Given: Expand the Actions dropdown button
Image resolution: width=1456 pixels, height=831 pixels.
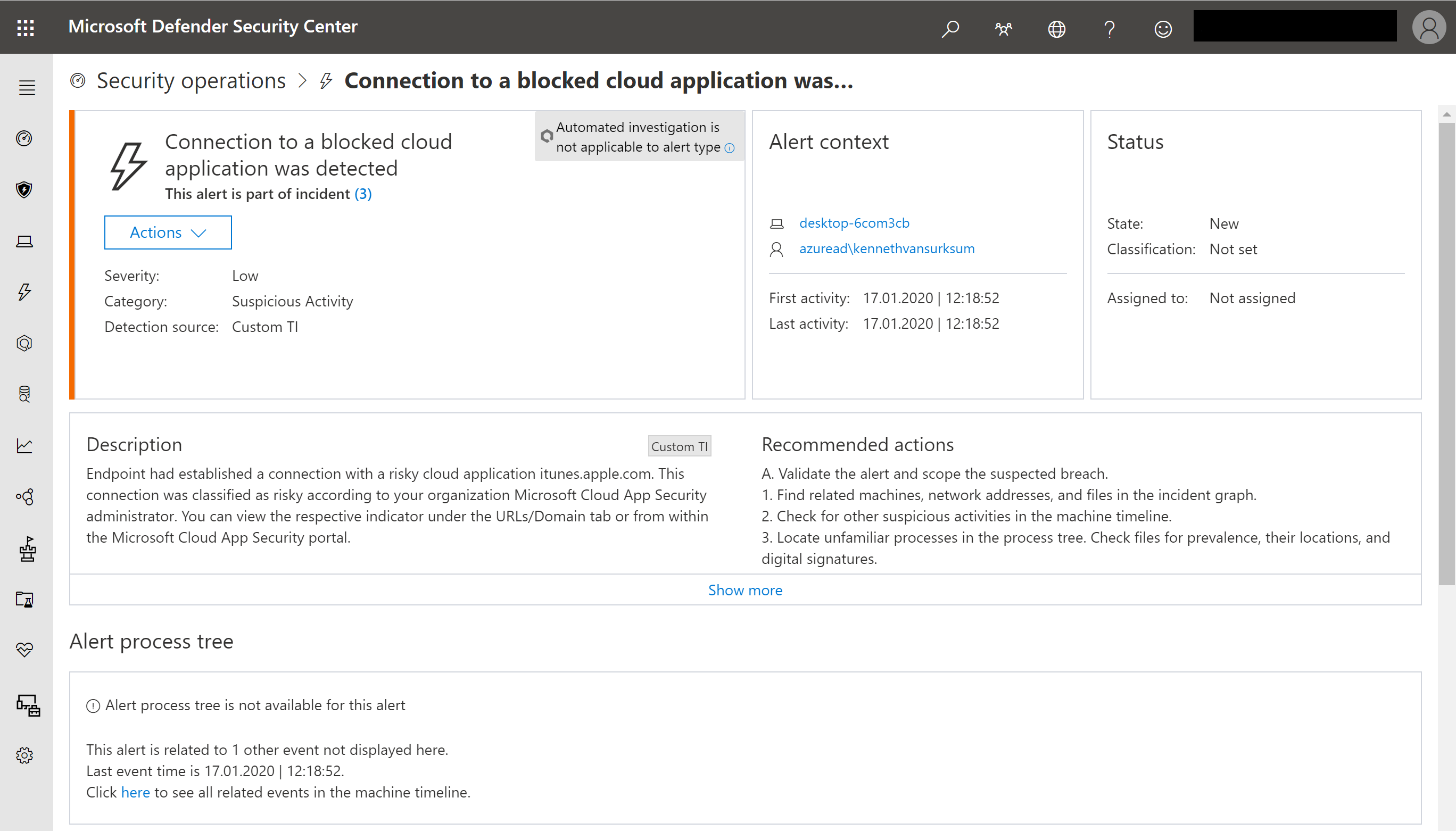Looking at the screenshot, I should [x=168, y=232].
